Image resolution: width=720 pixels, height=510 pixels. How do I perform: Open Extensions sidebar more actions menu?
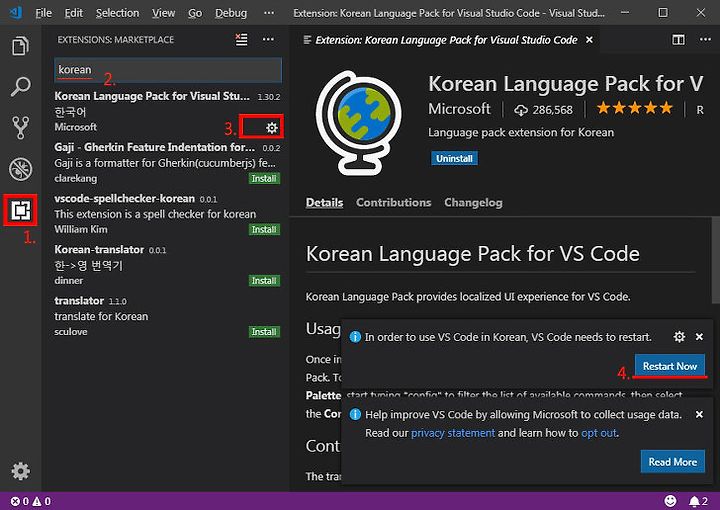268,39
